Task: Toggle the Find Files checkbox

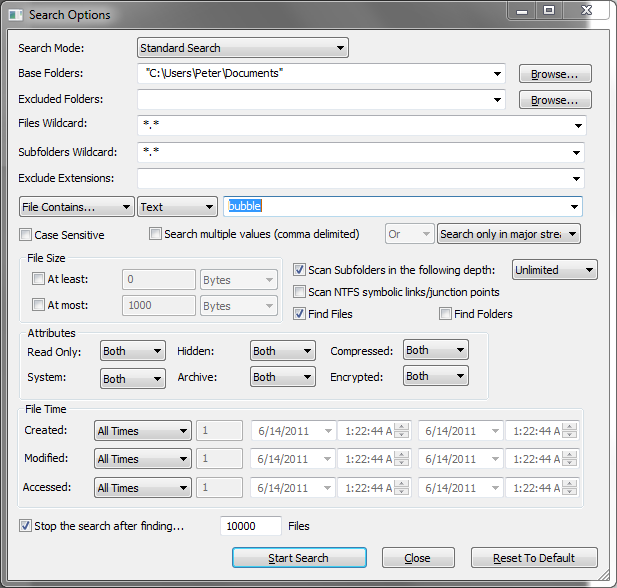Action: click(x=299, y=314)
